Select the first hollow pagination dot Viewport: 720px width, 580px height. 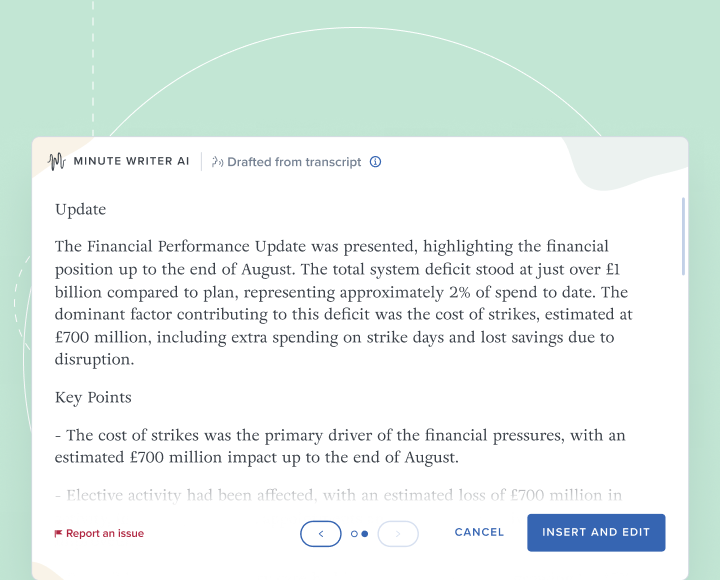tap(354, 534)
